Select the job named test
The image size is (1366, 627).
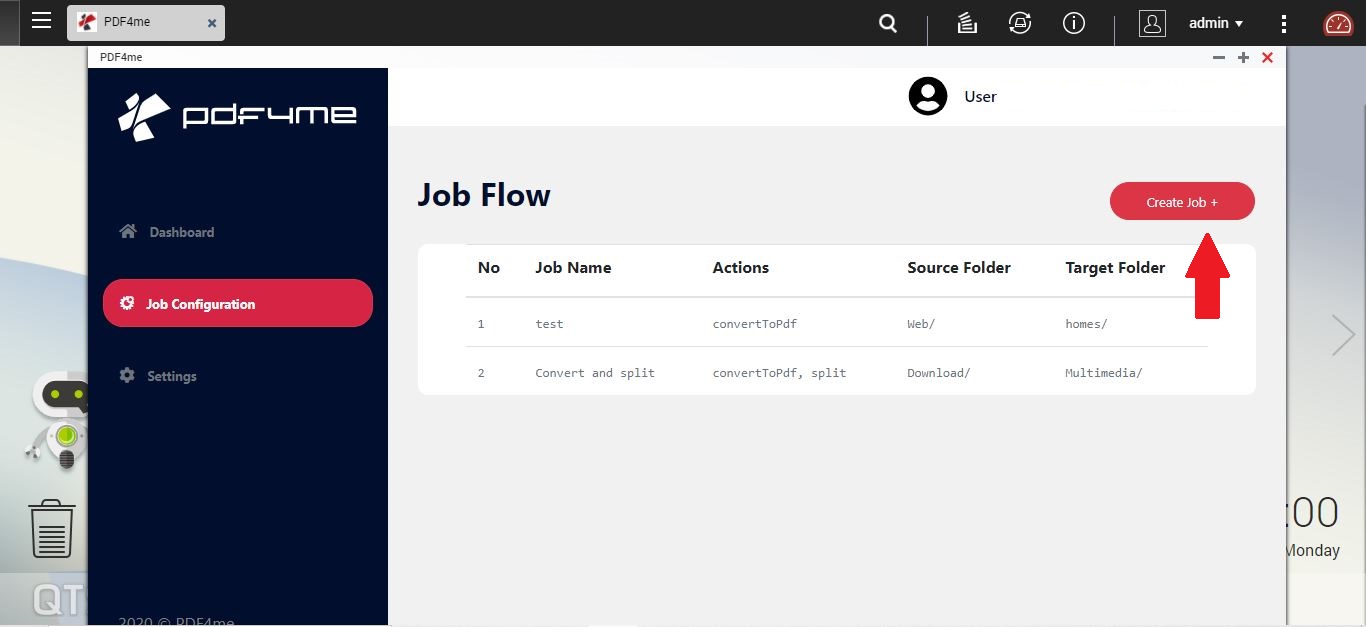[x=549, y=324]
